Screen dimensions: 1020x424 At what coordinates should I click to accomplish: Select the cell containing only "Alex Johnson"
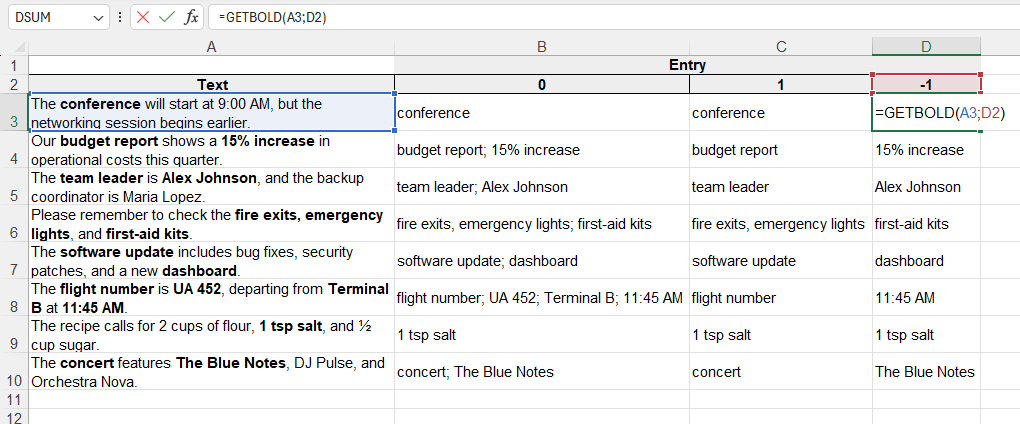(926, 186)
